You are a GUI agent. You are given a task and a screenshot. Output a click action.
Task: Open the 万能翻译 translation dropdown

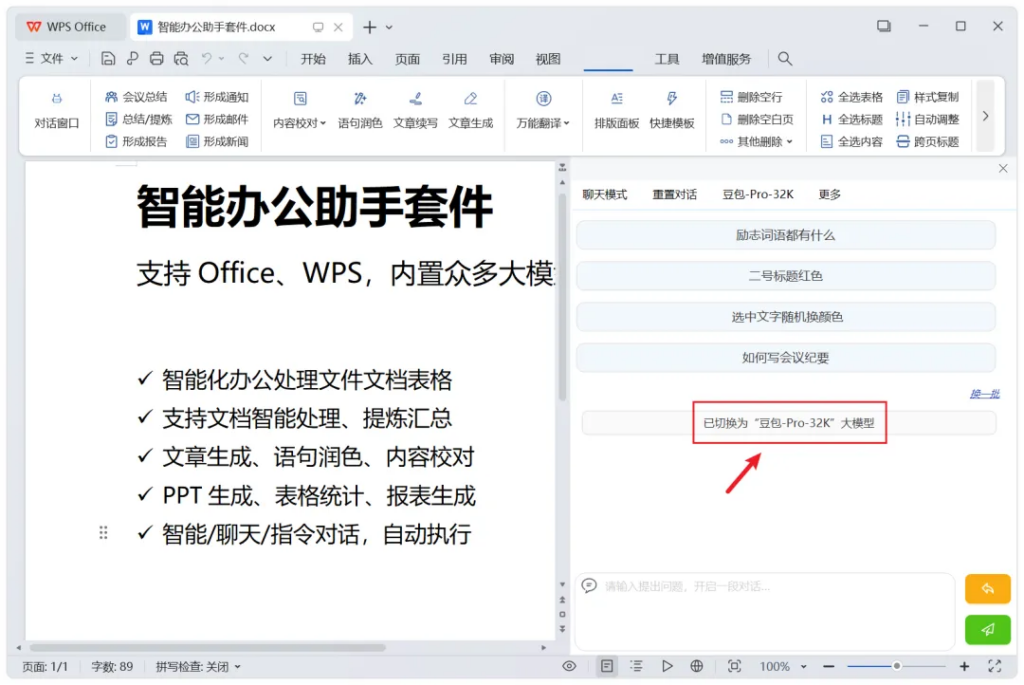(543, 123)
